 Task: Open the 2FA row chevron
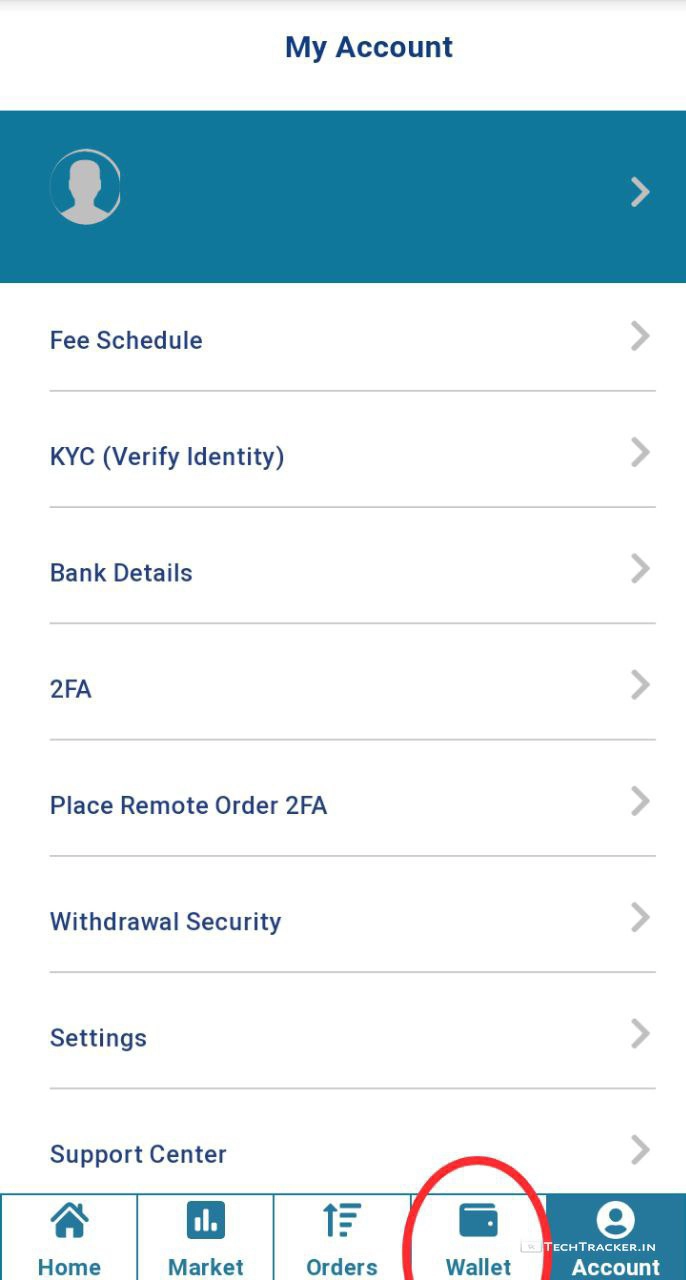click(640, 685)
